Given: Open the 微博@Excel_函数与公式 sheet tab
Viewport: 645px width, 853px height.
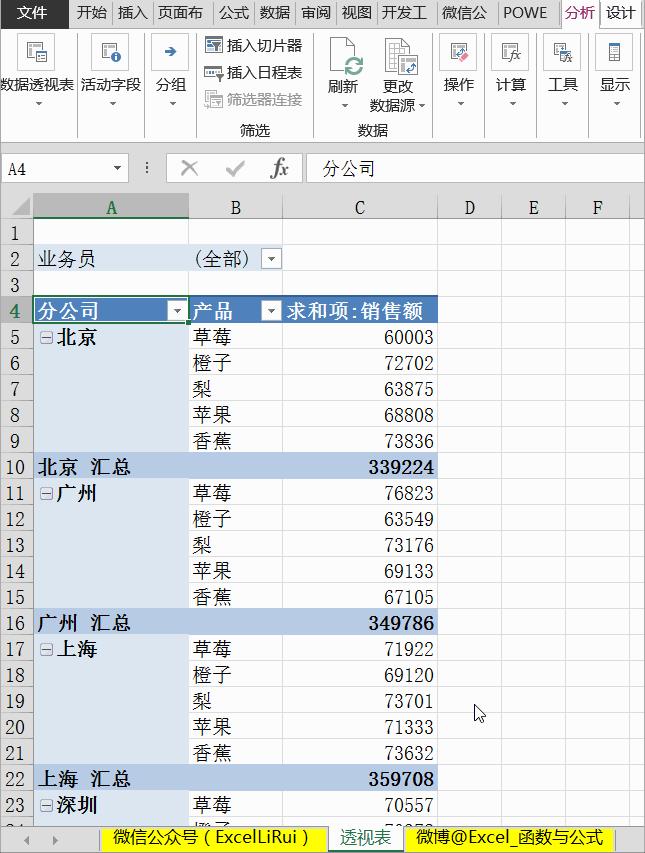Looking at the screenshot, I should point(510,837).
